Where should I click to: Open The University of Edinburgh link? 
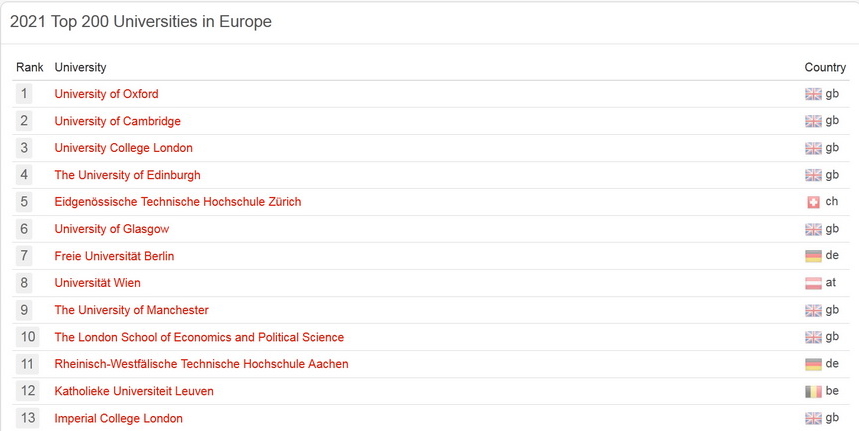click(127, 175)
